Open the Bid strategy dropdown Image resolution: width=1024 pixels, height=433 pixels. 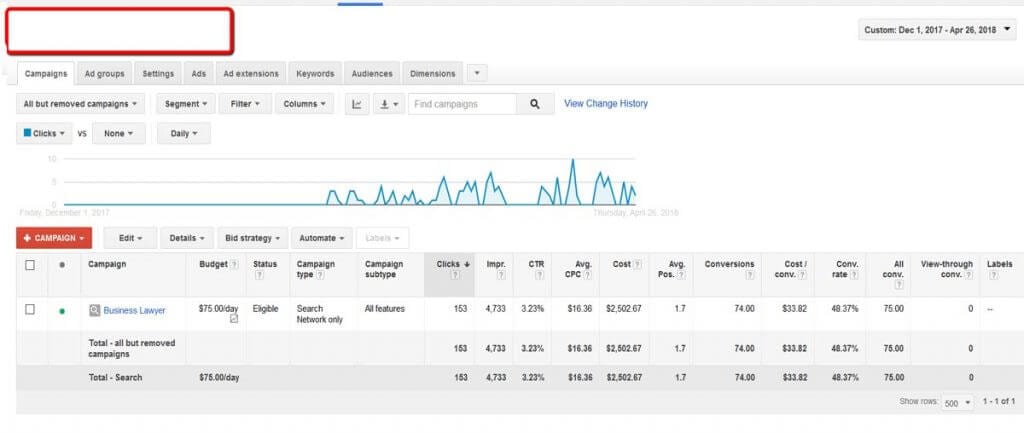254,238
